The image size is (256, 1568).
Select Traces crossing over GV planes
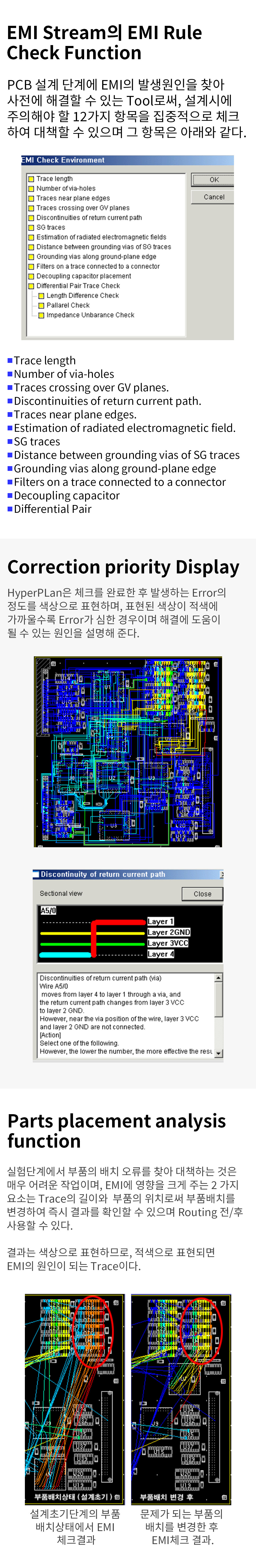[82, 208]
